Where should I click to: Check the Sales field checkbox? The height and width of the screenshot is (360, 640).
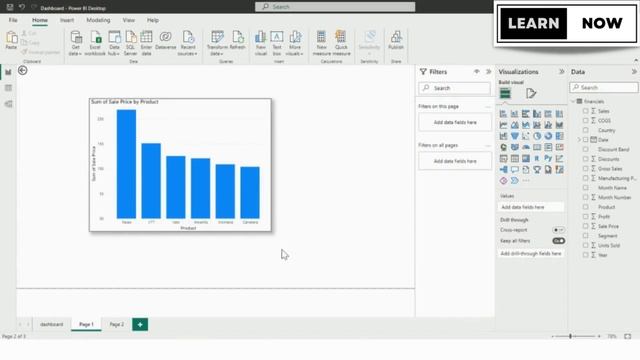coord(586,111)
